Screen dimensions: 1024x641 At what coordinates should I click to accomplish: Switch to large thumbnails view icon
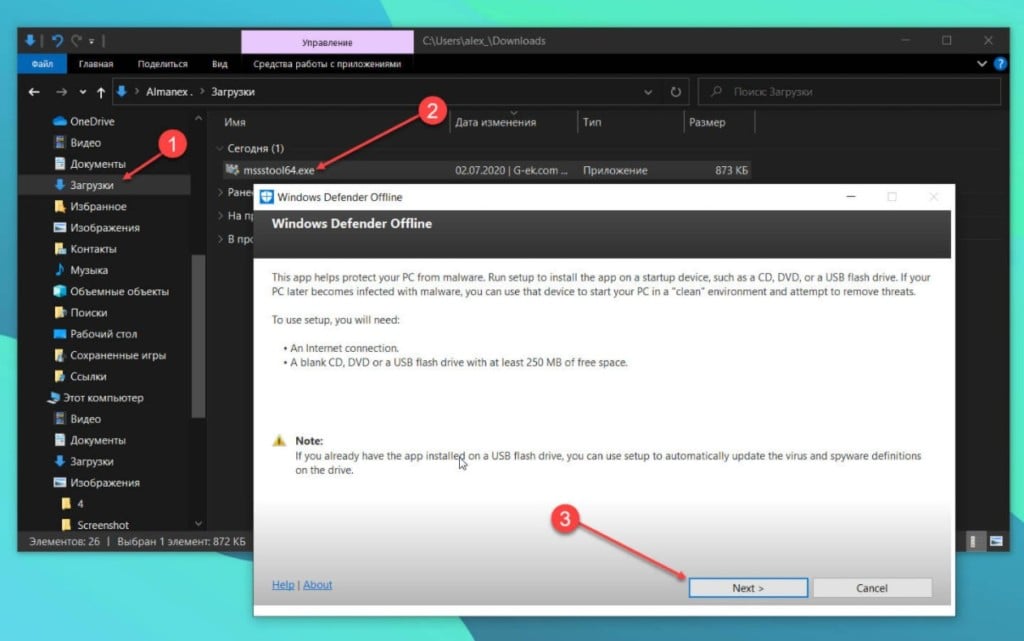click(x=996, y=541)
